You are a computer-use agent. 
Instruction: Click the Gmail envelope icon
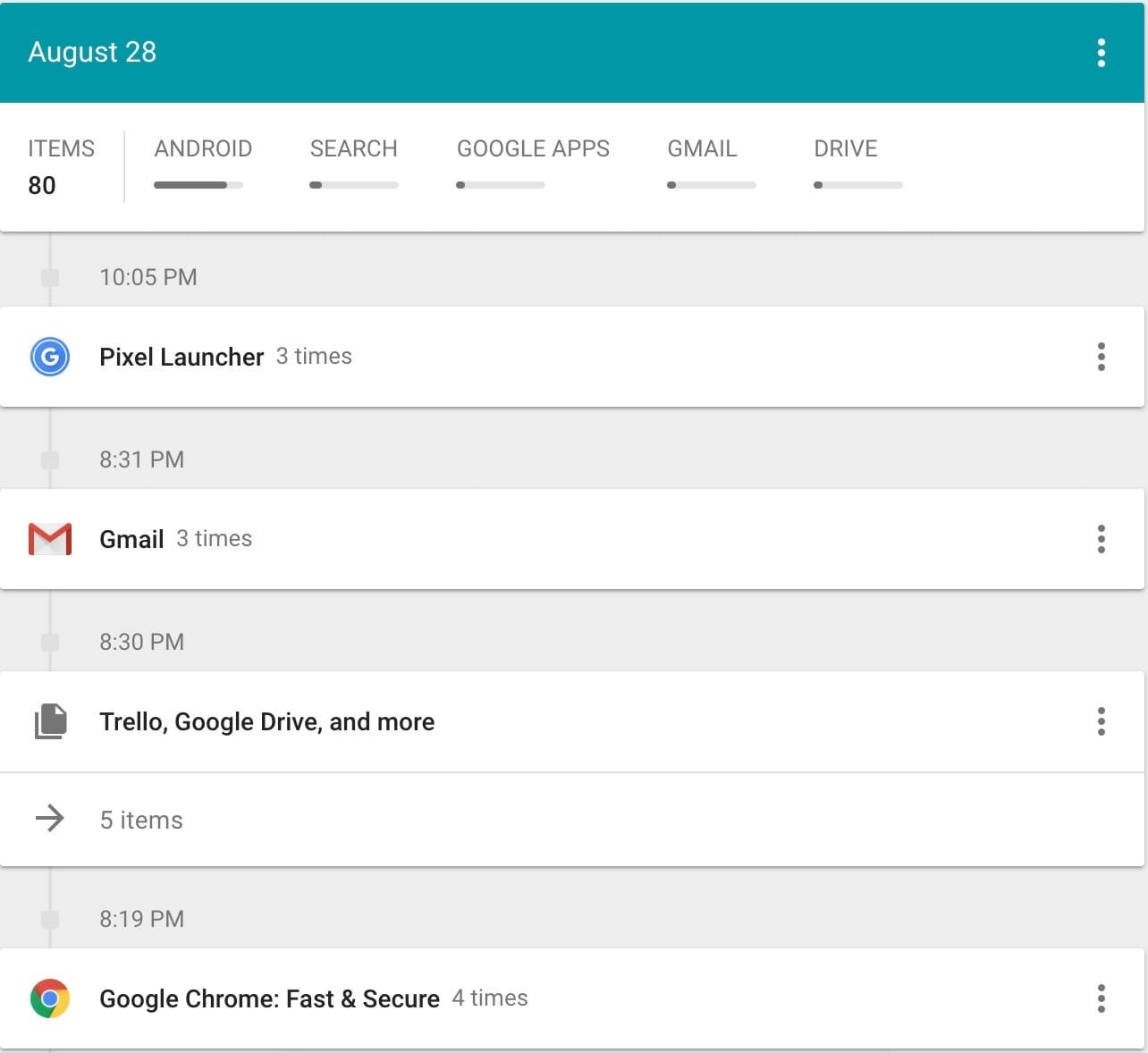coord(50,539)
